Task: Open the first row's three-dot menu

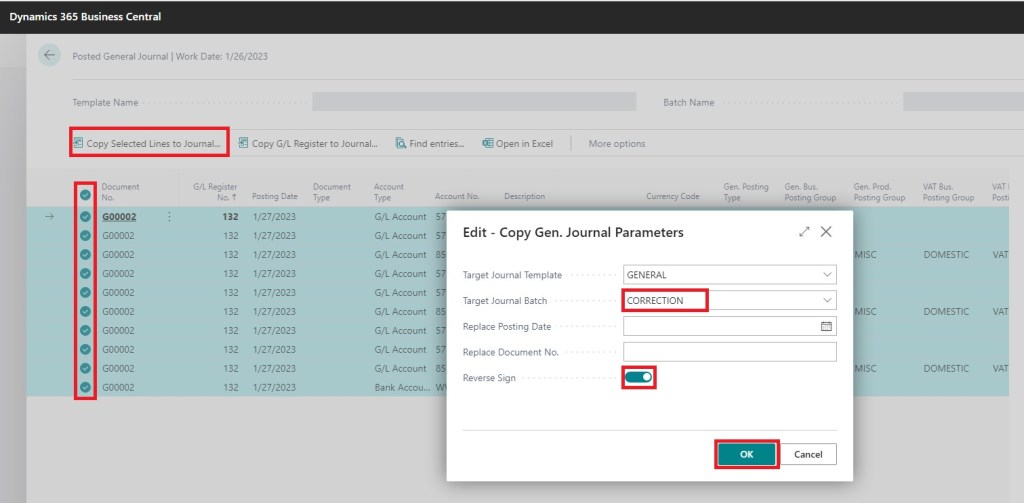Action: [168, 216]
